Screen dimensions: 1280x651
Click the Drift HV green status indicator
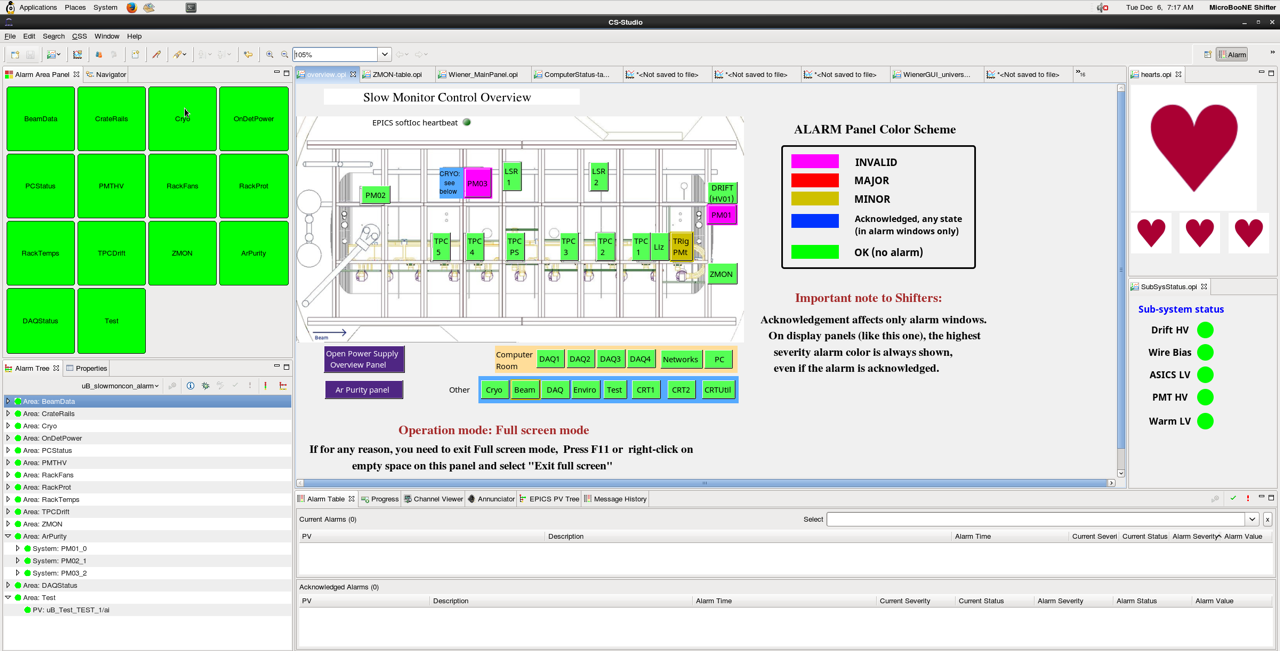(1205, 330)
